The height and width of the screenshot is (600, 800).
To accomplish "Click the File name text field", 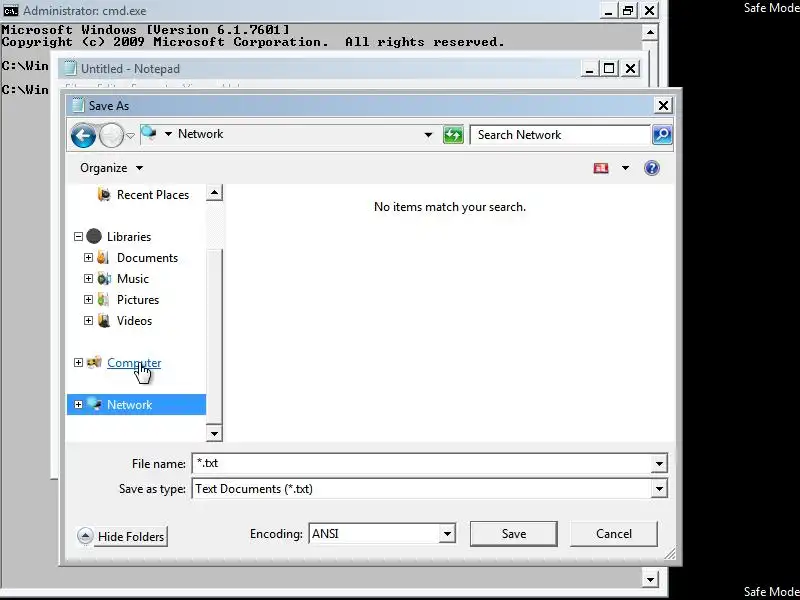I will click(x=421, y=463).
